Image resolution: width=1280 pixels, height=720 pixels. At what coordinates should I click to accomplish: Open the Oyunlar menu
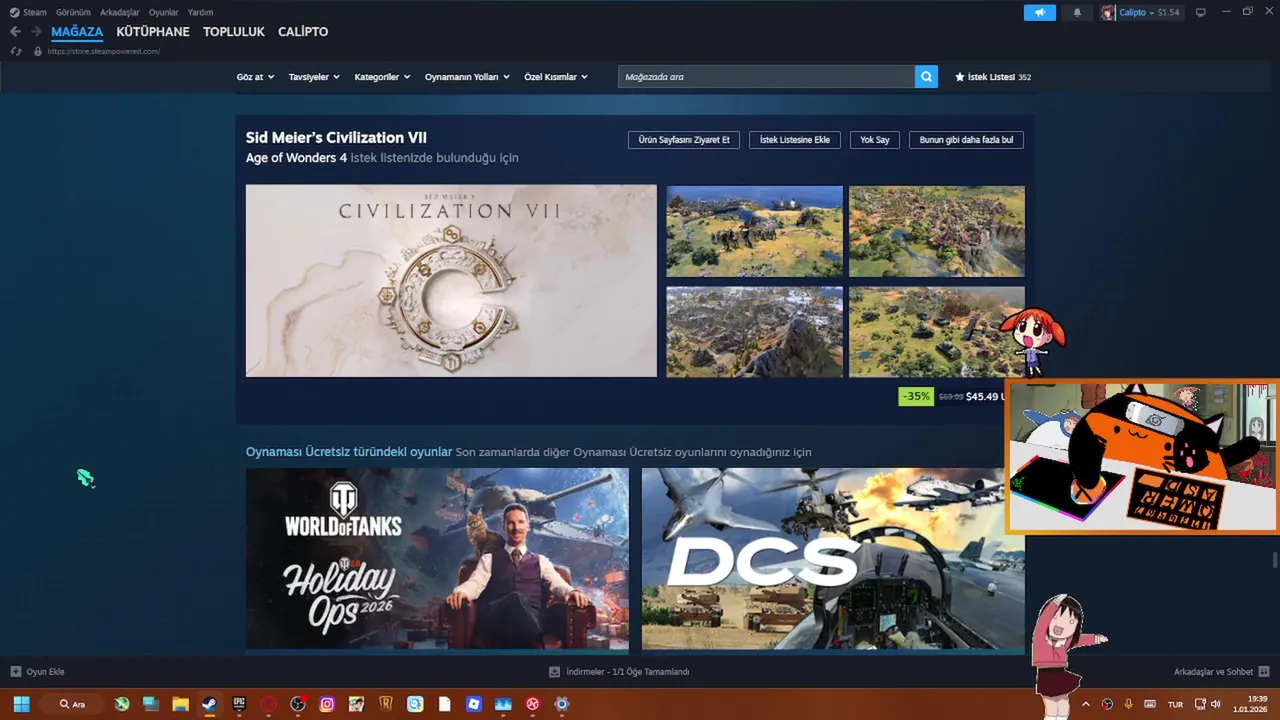tap(164, 12)
